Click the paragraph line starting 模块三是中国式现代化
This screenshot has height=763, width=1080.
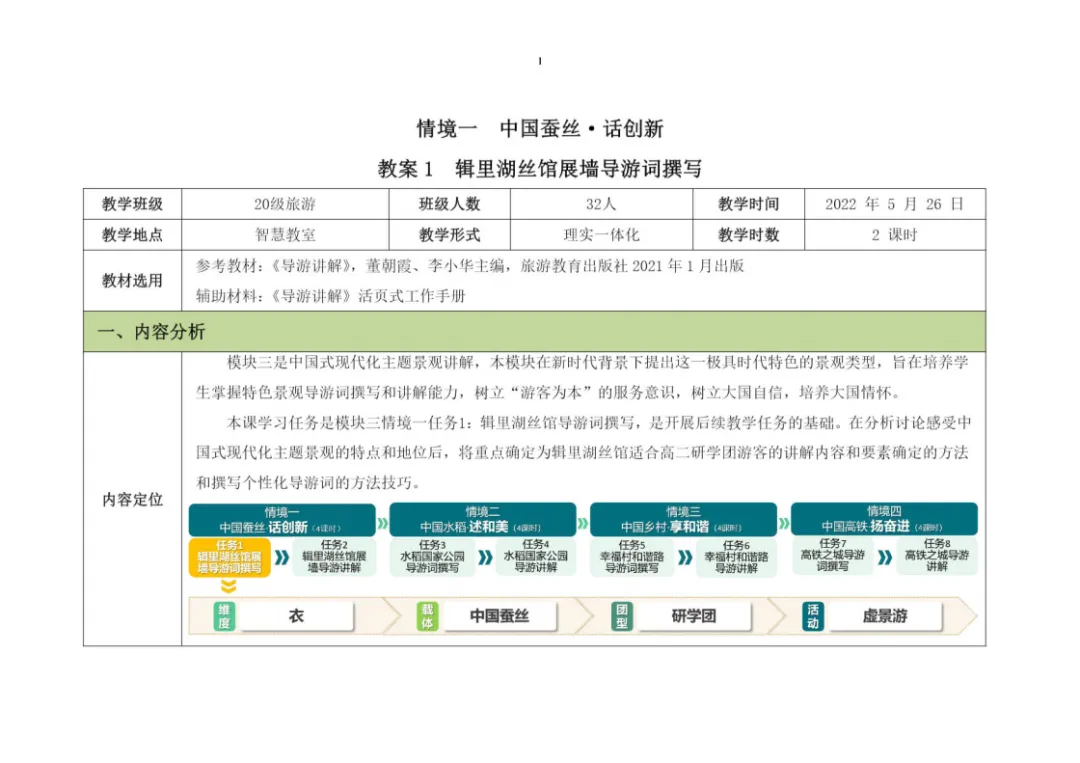pyautogui.click(x=597, y=363)
